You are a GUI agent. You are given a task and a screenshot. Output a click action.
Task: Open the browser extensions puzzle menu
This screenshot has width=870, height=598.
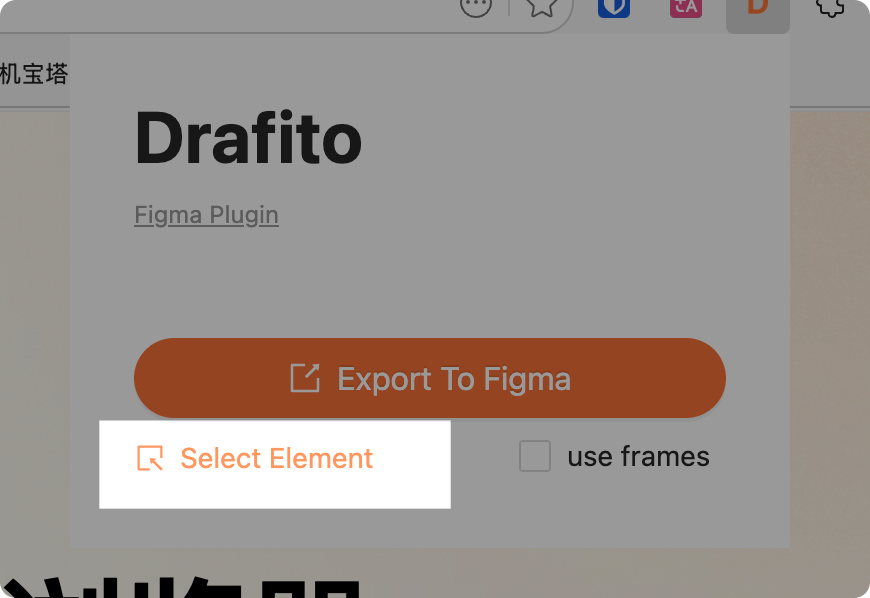(x=830, y=8)
